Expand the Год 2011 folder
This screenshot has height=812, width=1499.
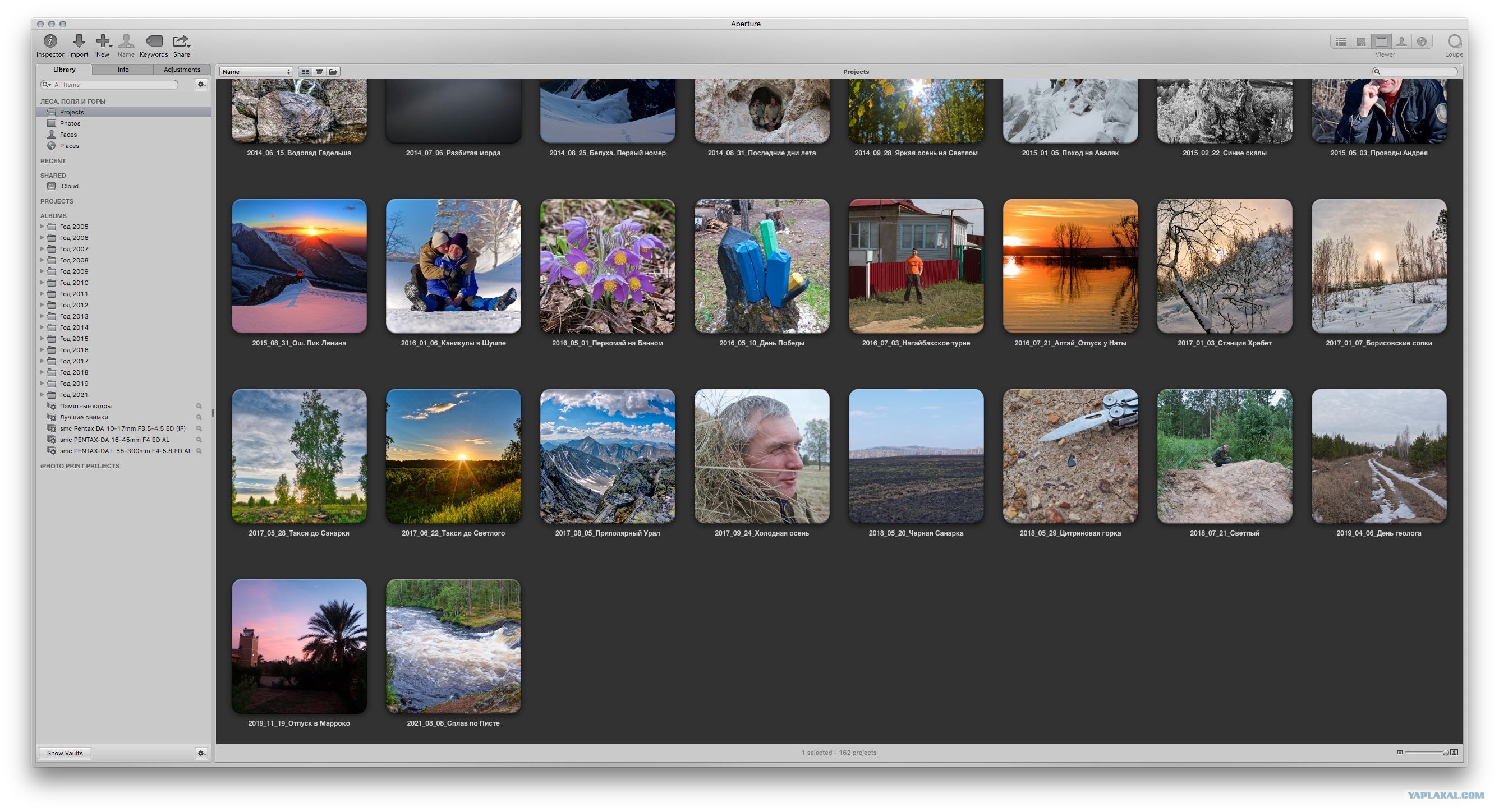point(42,294)
